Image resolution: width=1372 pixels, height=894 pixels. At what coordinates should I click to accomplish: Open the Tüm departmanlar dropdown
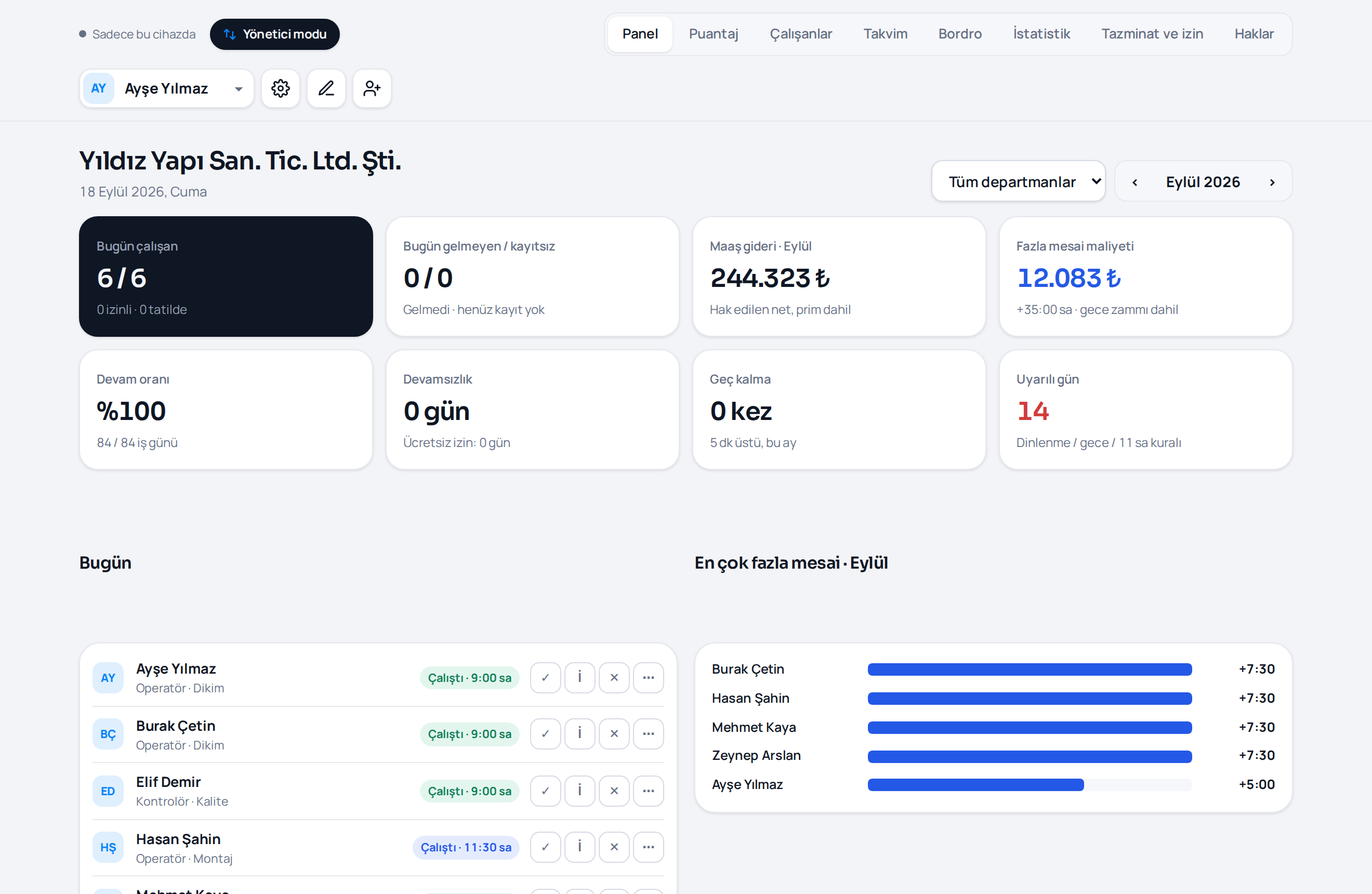(x=1018, y=181)
